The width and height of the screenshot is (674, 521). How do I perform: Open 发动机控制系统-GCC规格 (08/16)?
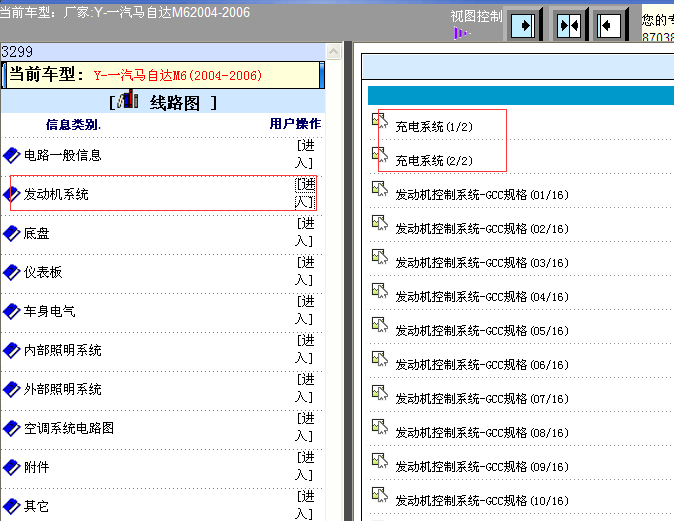(482, 432)
